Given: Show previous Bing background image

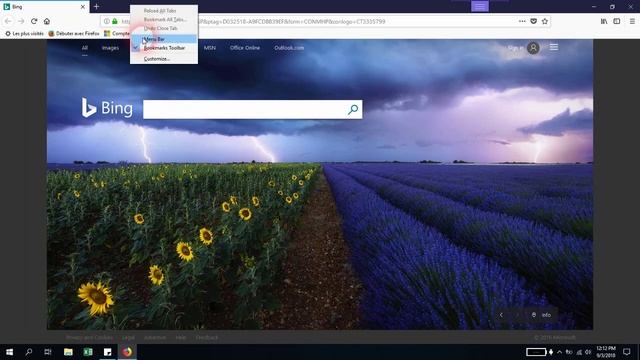Looking at the screenshot, I should click(x=501, y=315).
